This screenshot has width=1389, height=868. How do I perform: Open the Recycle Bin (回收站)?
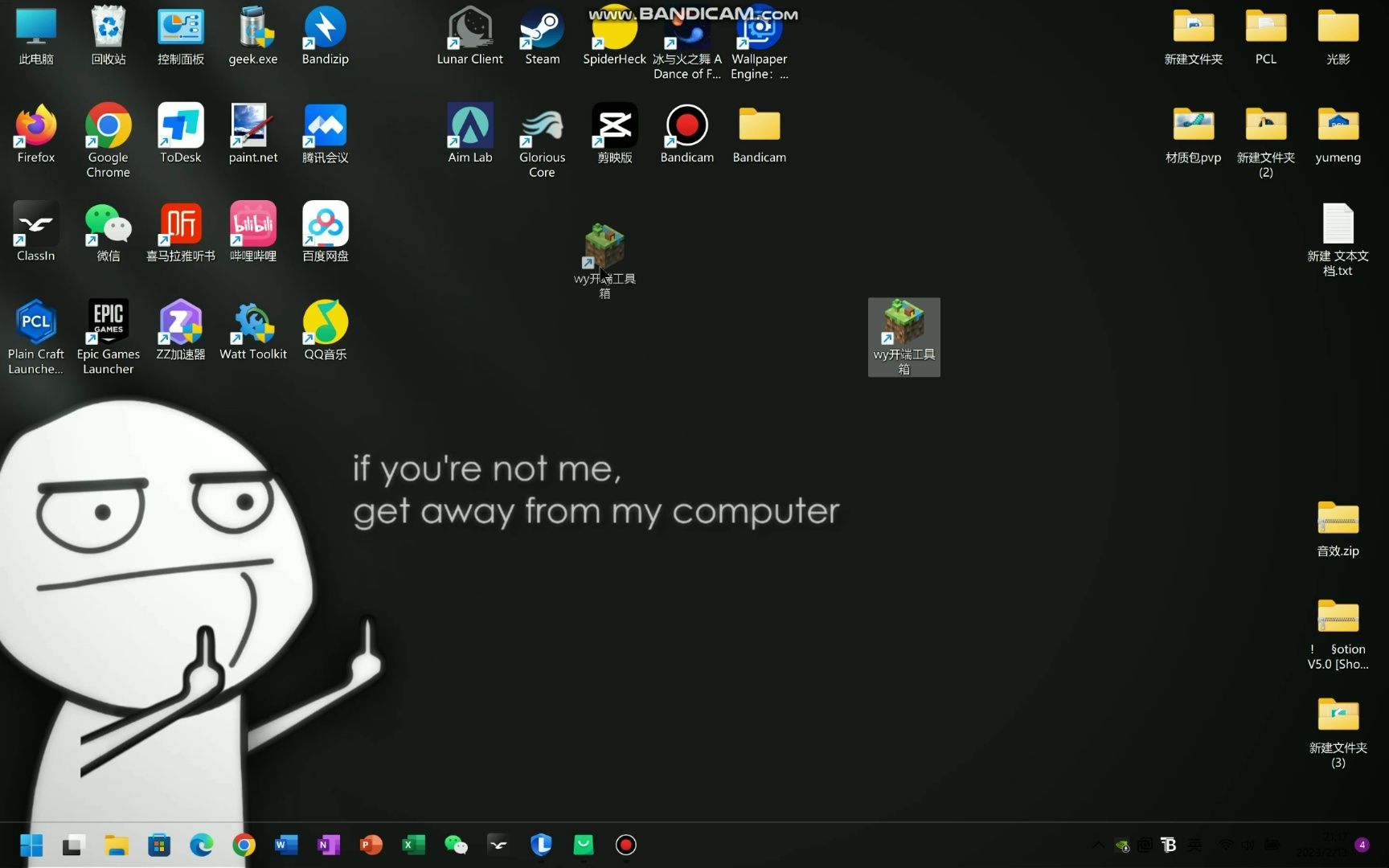click(109, 36)
